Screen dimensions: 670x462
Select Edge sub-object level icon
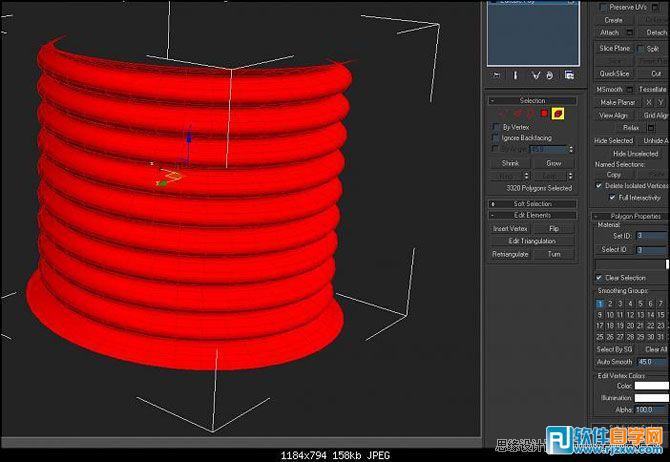coord(517,113)
